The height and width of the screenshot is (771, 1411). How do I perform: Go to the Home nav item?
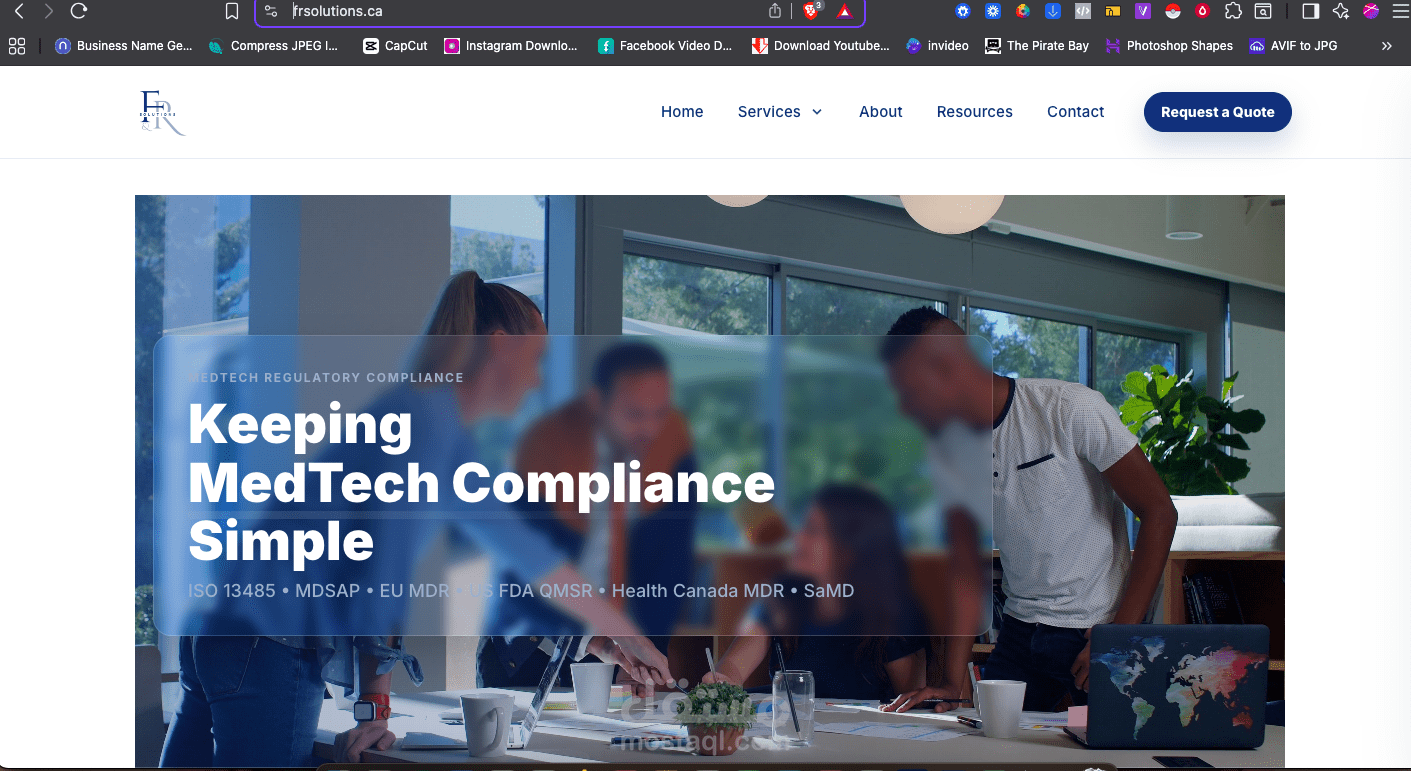[682, 112]
